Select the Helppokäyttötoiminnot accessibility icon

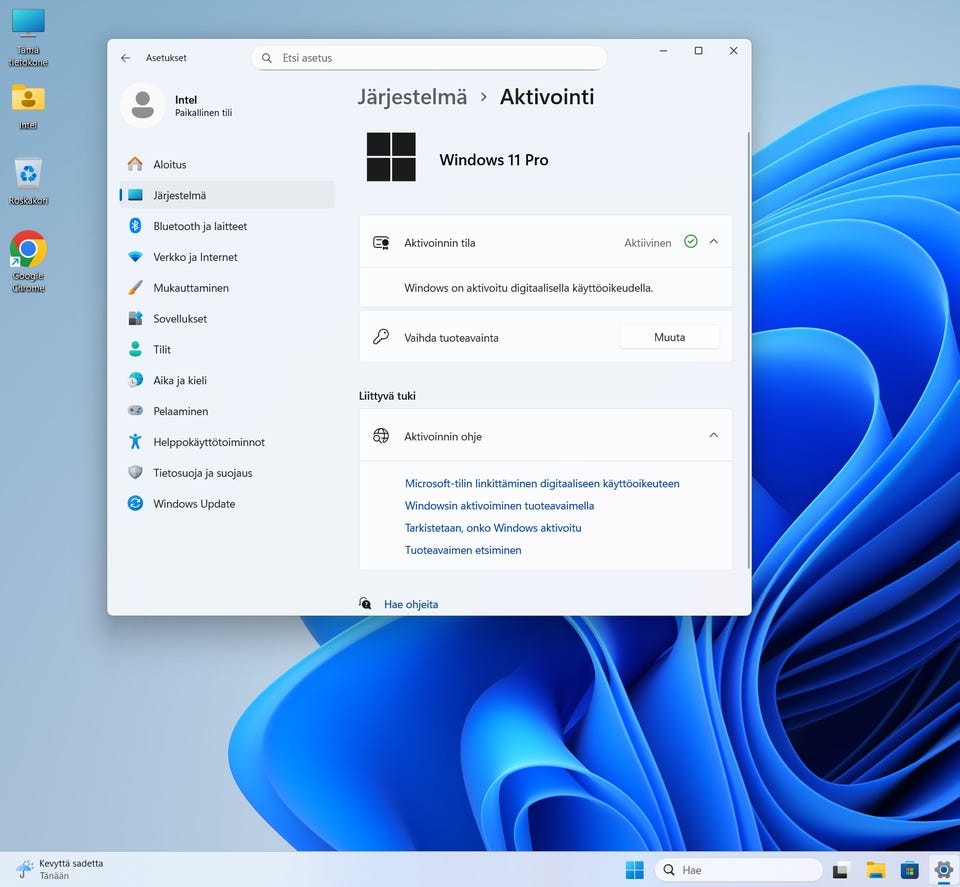[135, 442]
